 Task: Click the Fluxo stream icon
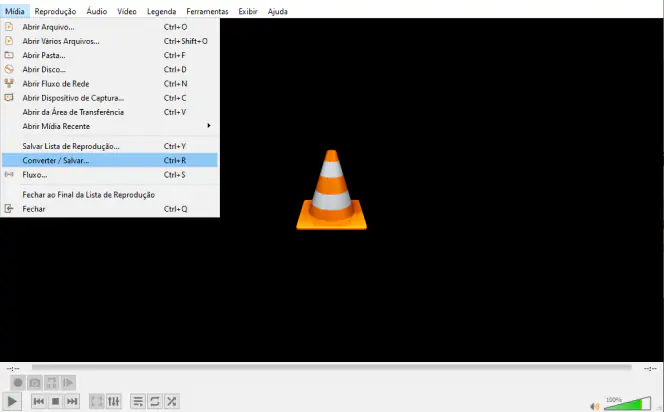(x=9, y=174)
